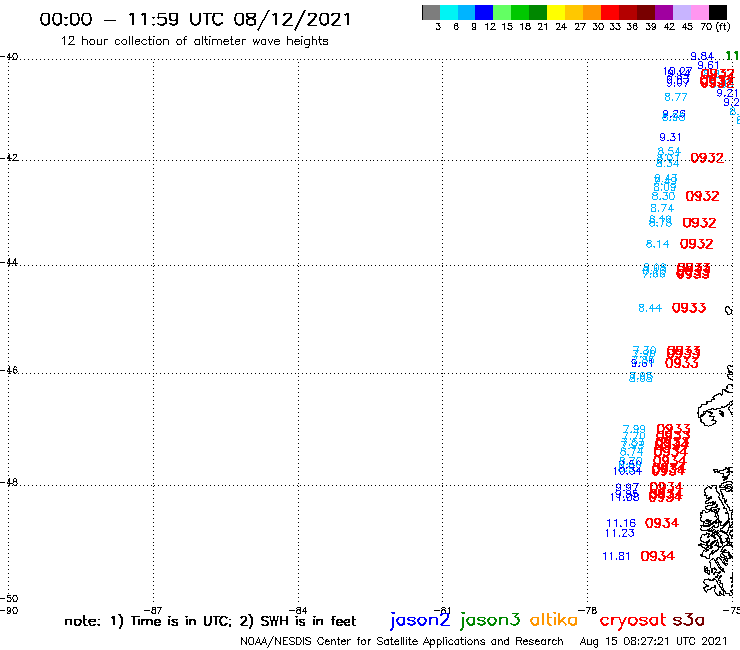The width and height of the screenshot is (740, 650).
Task: Pick the purple swatch in the legend
Action: pos(664,12)
